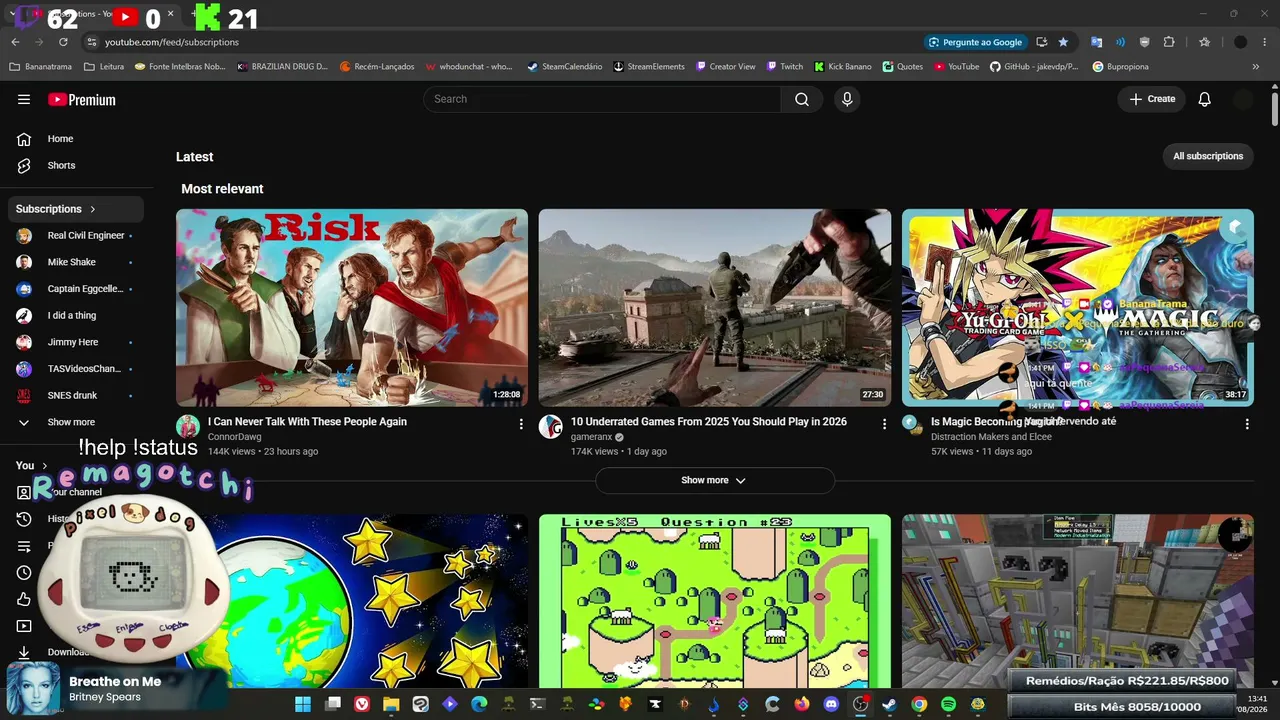Focus the YouTube search field

click(602, 99)
